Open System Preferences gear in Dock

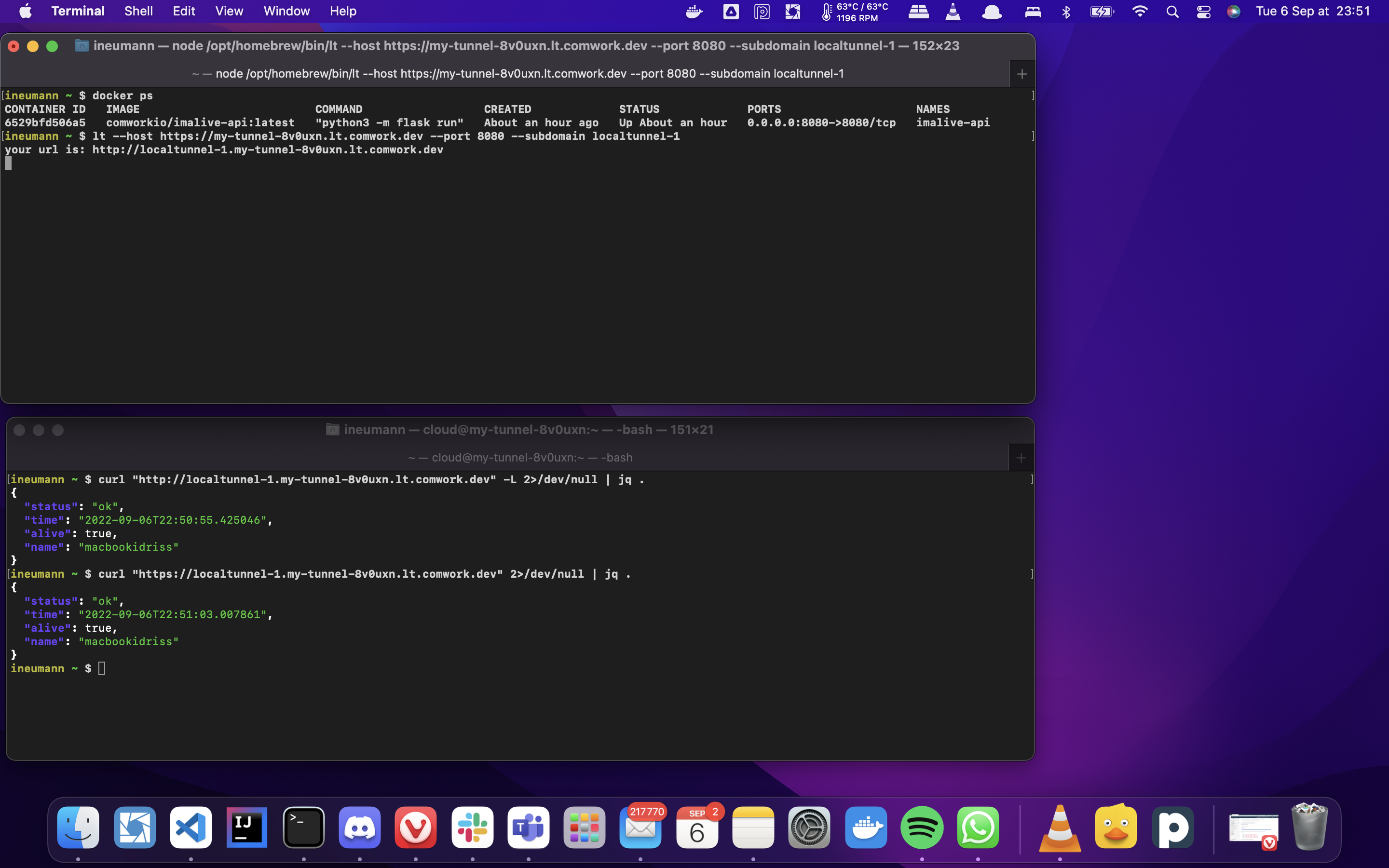pos(809,827)
